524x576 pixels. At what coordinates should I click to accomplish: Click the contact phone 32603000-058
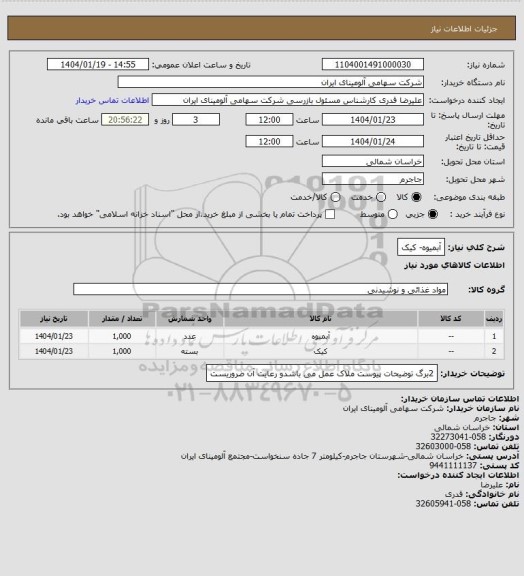click(x=443, y=446)
